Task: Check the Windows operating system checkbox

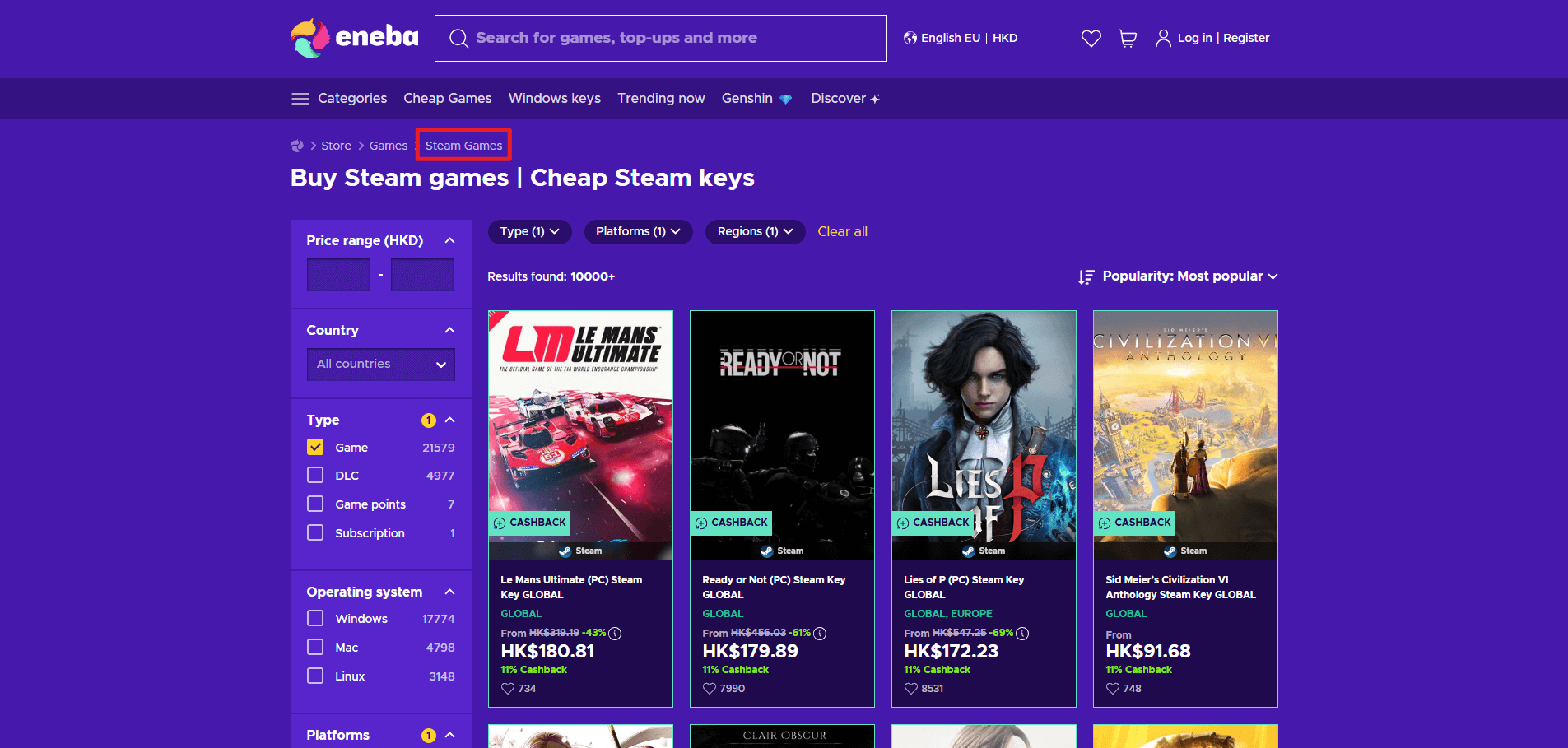Action: pyautogui.click(x=315, y=618)
